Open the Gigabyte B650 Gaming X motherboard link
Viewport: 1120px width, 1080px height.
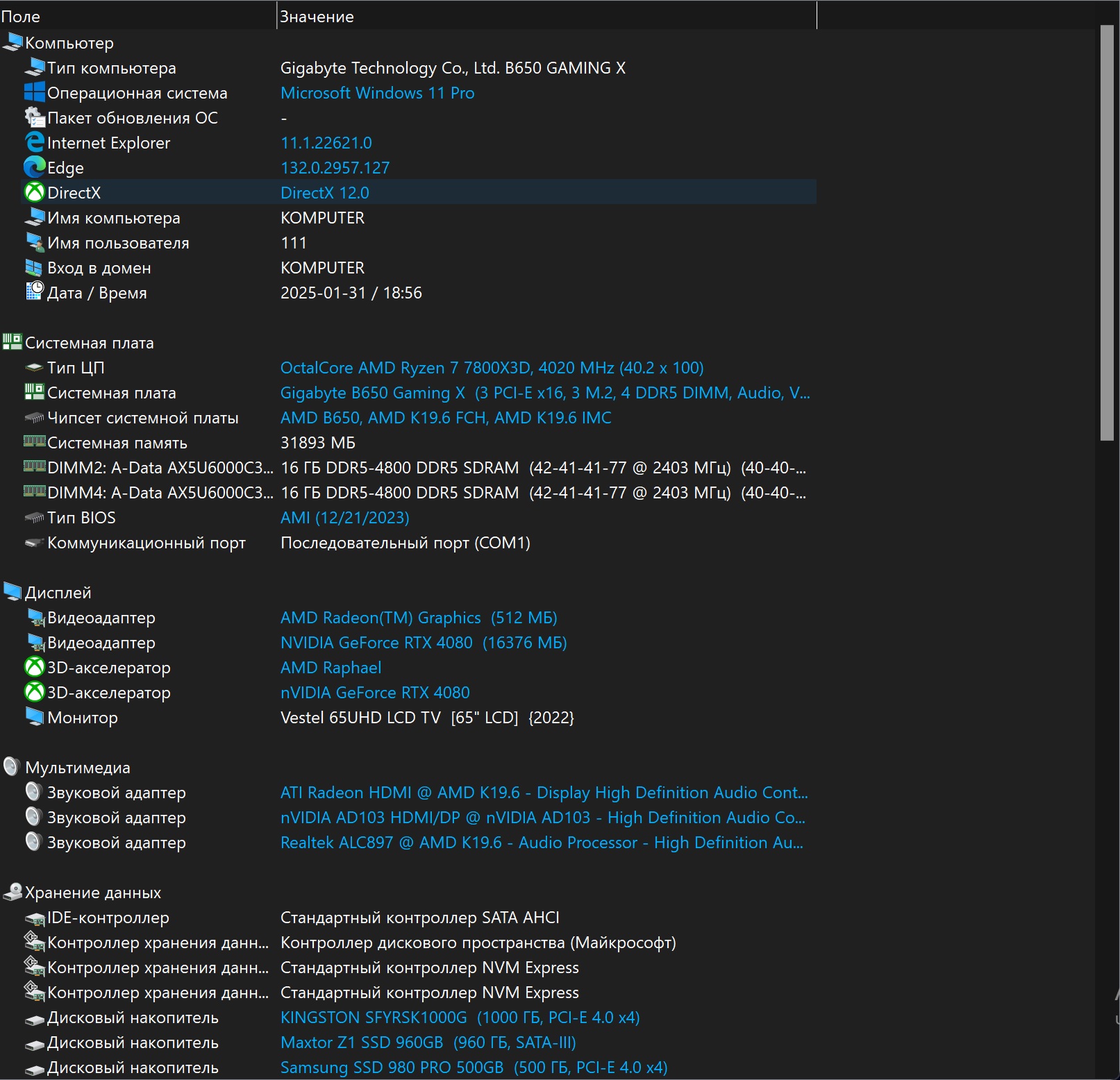pyautogui.click(x=545, y=393)
